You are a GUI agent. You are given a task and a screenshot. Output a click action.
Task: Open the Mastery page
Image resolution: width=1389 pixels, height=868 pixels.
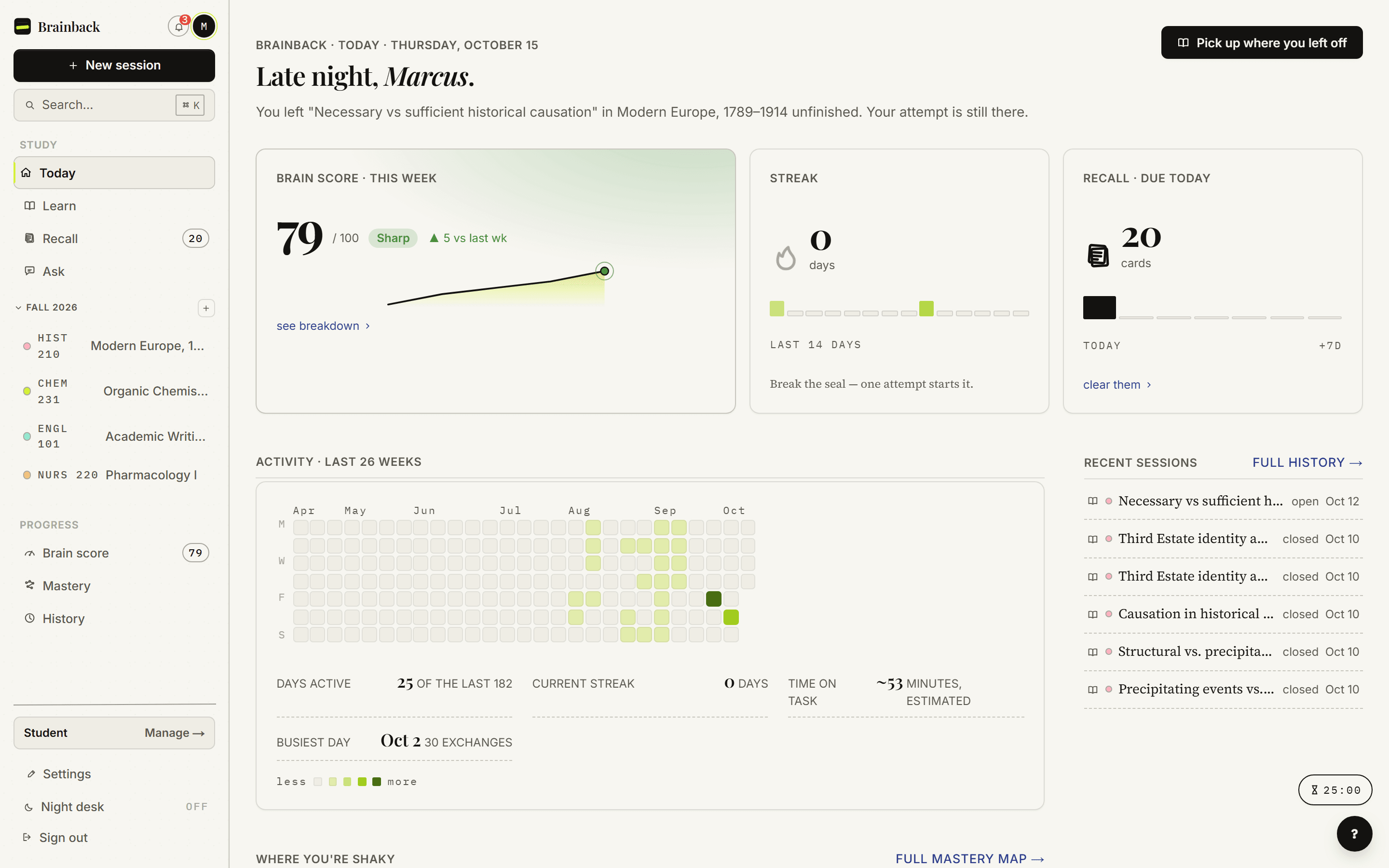[114, 585]
